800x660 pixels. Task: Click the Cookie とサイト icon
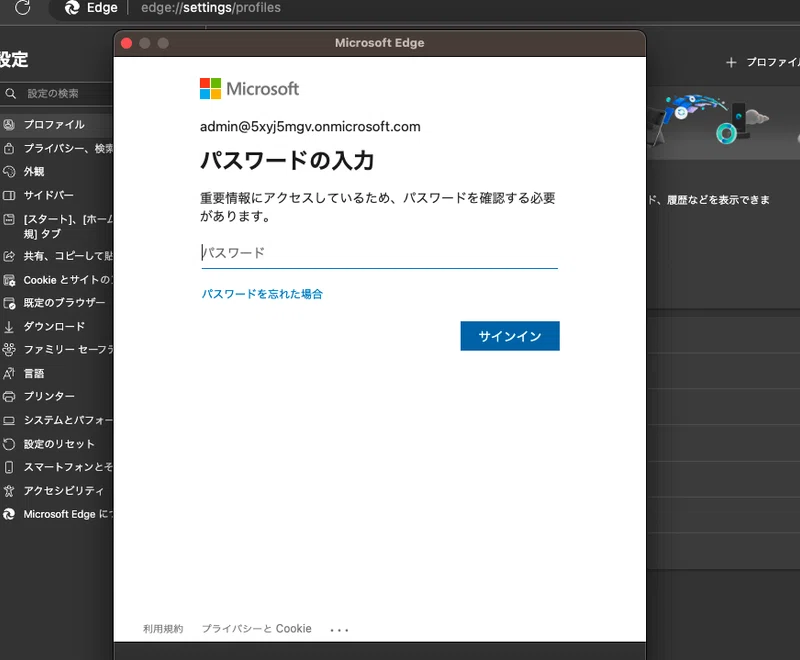[x=9, y=280]
